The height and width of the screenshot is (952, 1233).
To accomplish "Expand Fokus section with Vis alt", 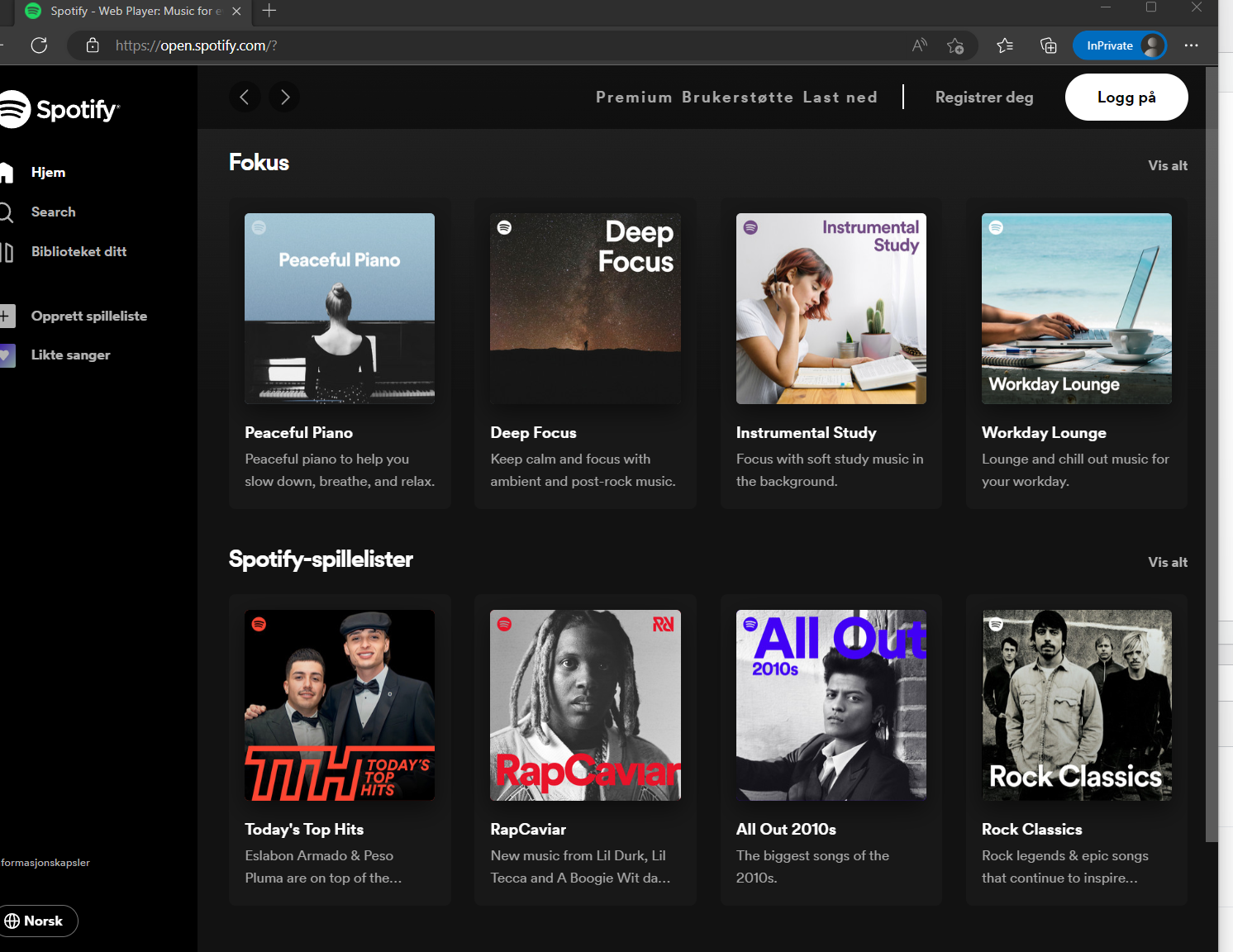I will click(1167, 165).
